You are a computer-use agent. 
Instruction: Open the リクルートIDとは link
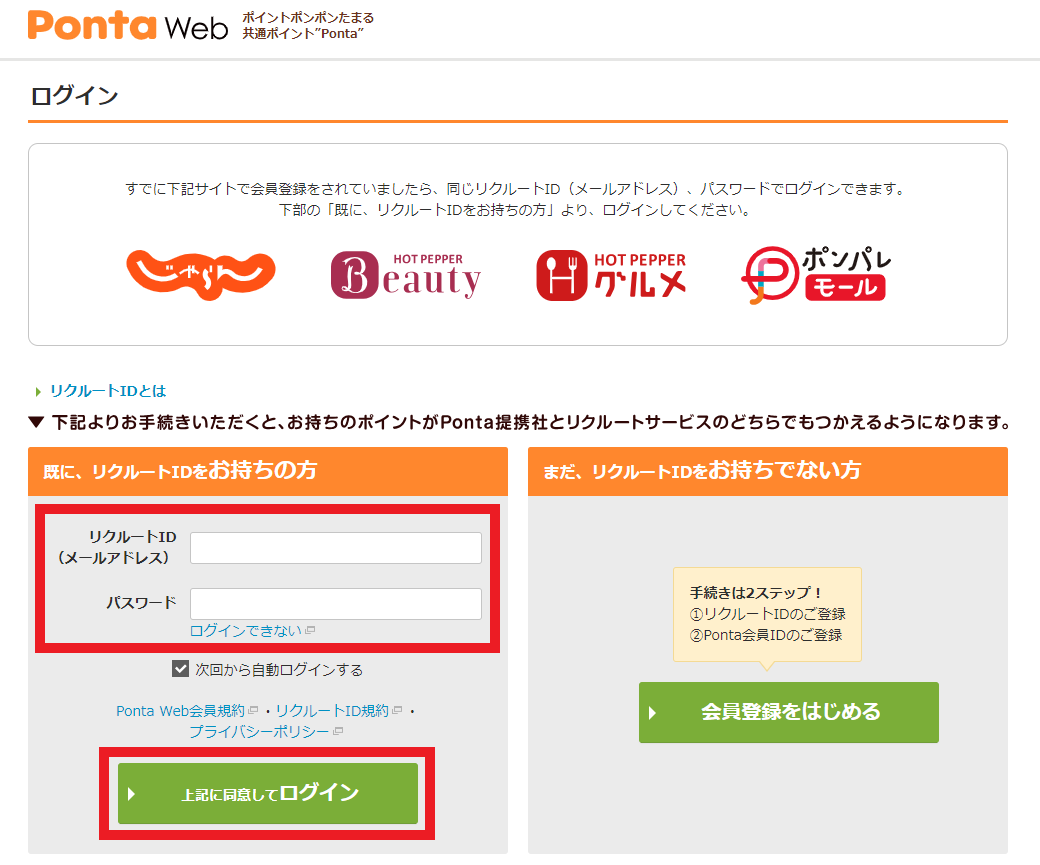107,391
